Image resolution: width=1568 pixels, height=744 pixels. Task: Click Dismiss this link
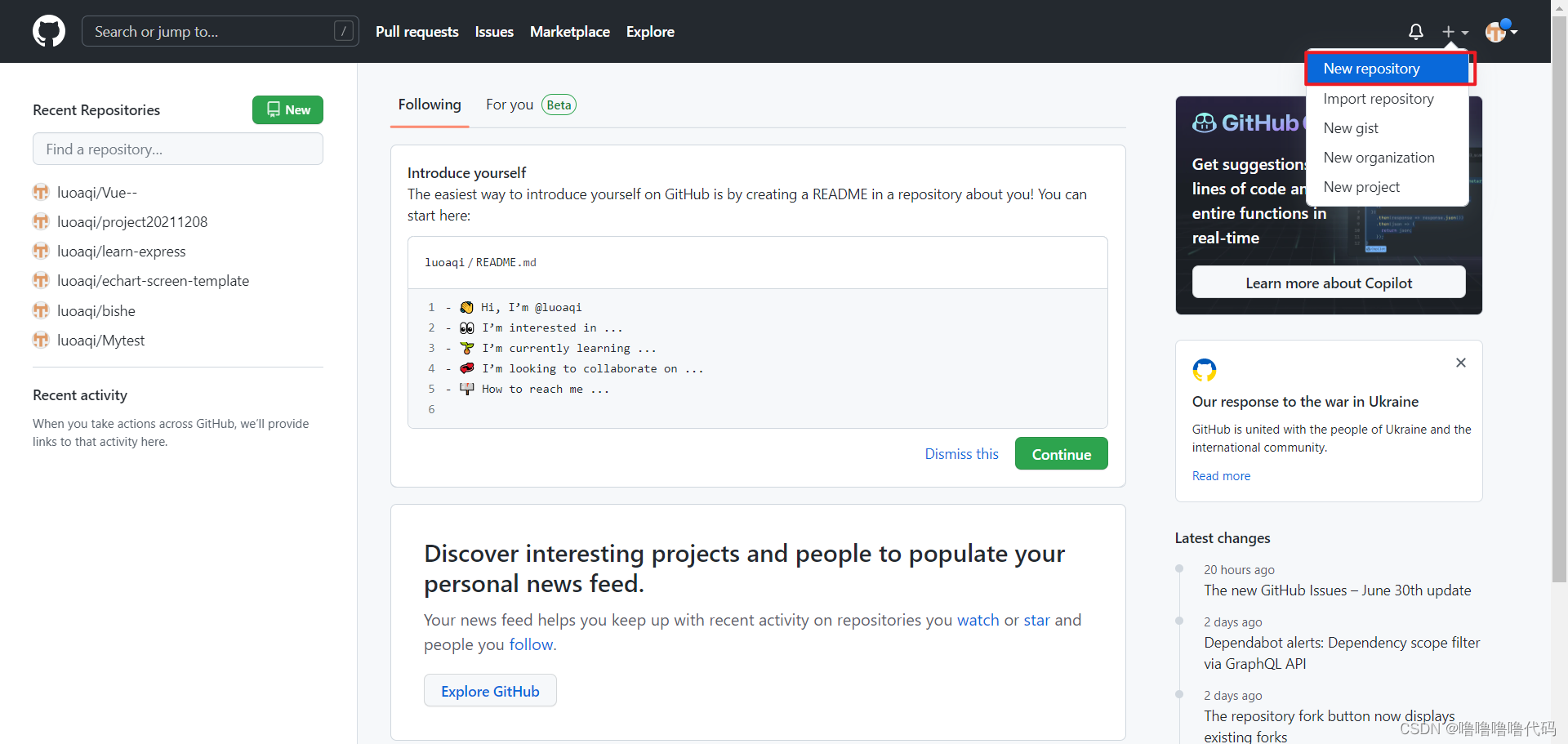coord(961,454)
